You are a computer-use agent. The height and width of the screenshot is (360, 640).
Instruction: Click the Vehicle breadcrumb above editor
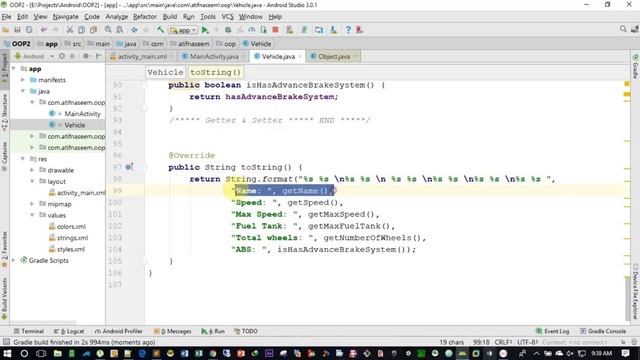tap(165, 72)
